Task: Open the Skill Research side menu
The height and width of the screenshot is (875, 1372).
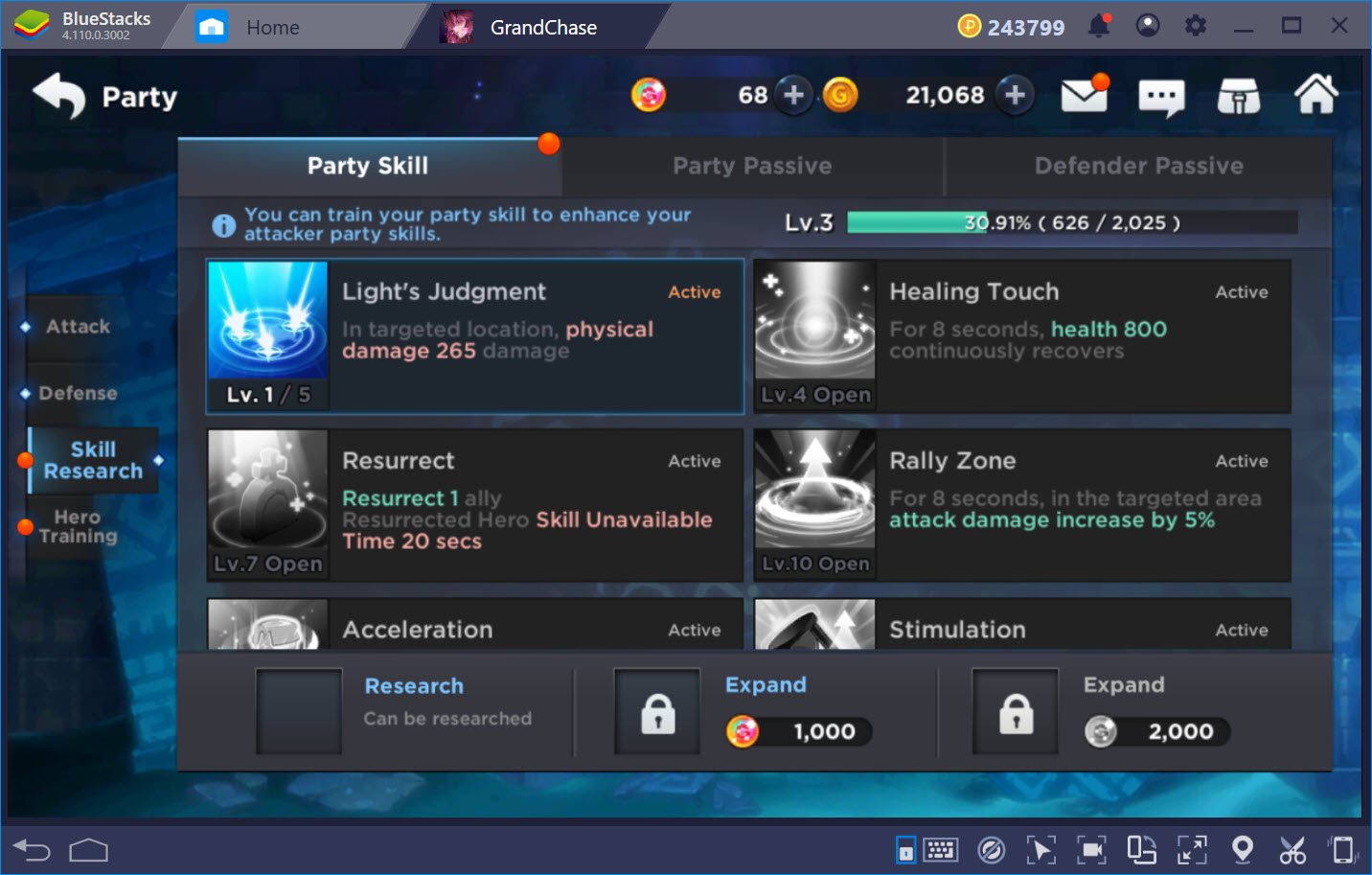Action: pos(93,460)
